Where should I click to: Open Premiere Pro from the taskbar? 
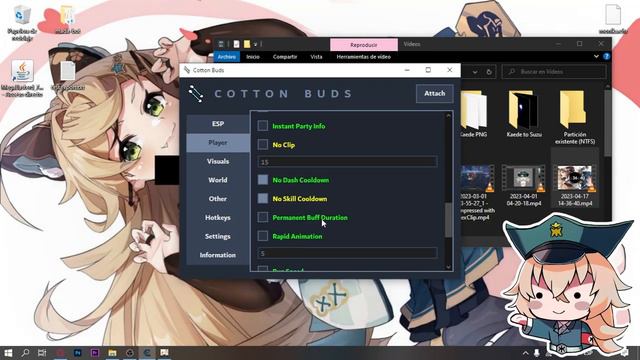click(x=95, y=353)
